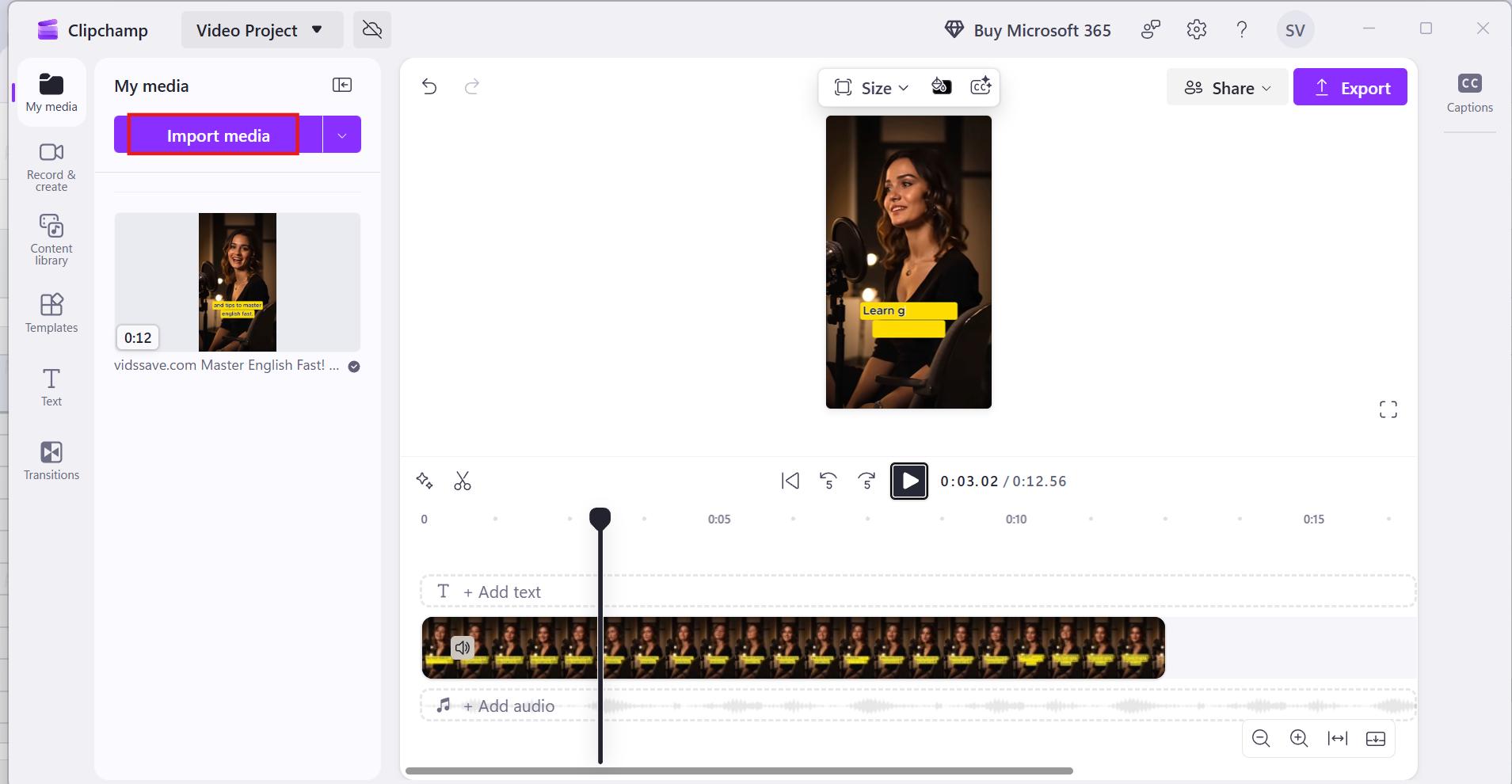The width and height of the screenshot is (1512, 784).
Task: Expand the Import media dropdown arrow
Action: (x=342, y=135)
